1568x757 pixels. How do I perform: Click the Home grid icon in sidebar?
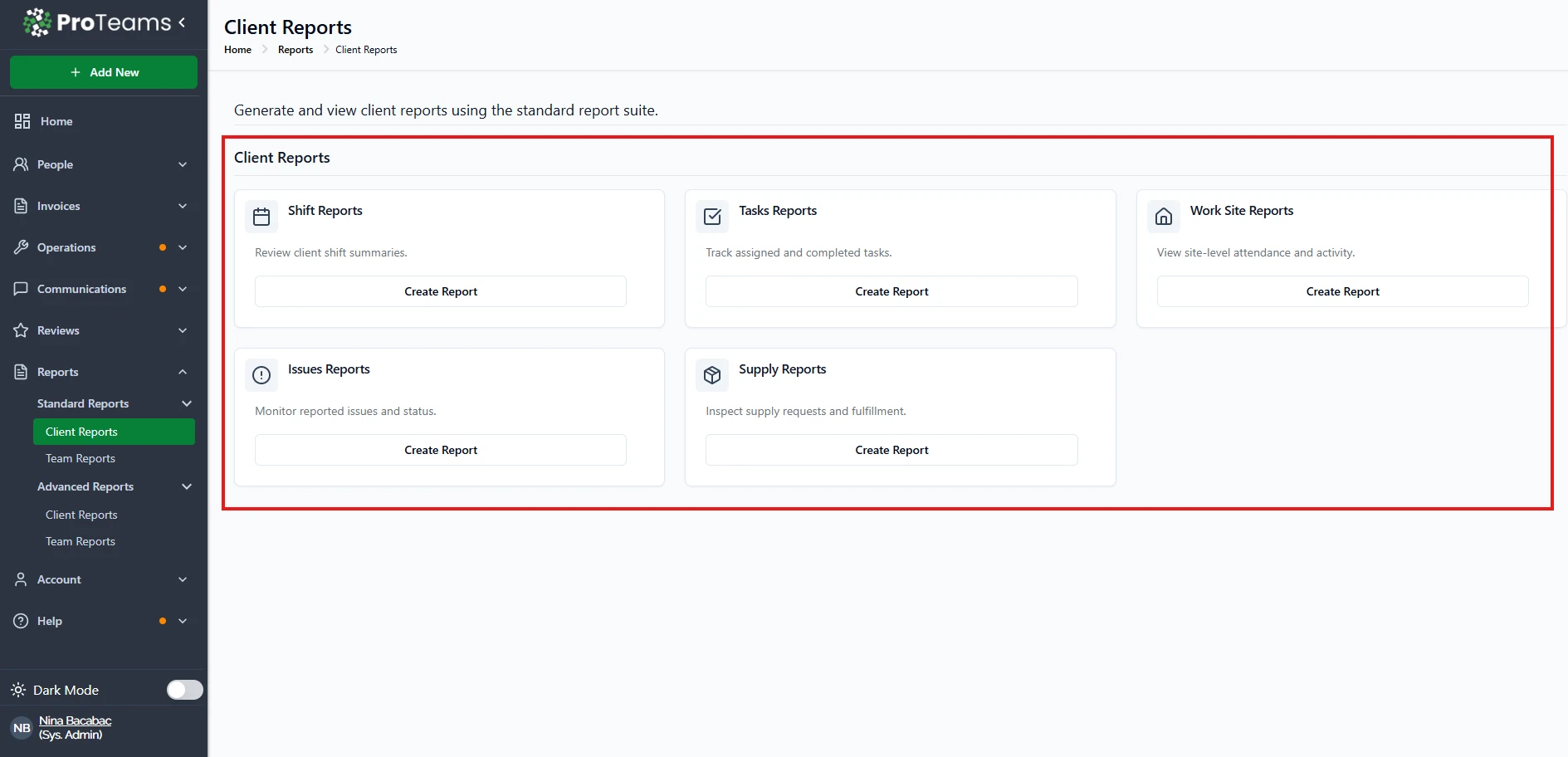22,121
